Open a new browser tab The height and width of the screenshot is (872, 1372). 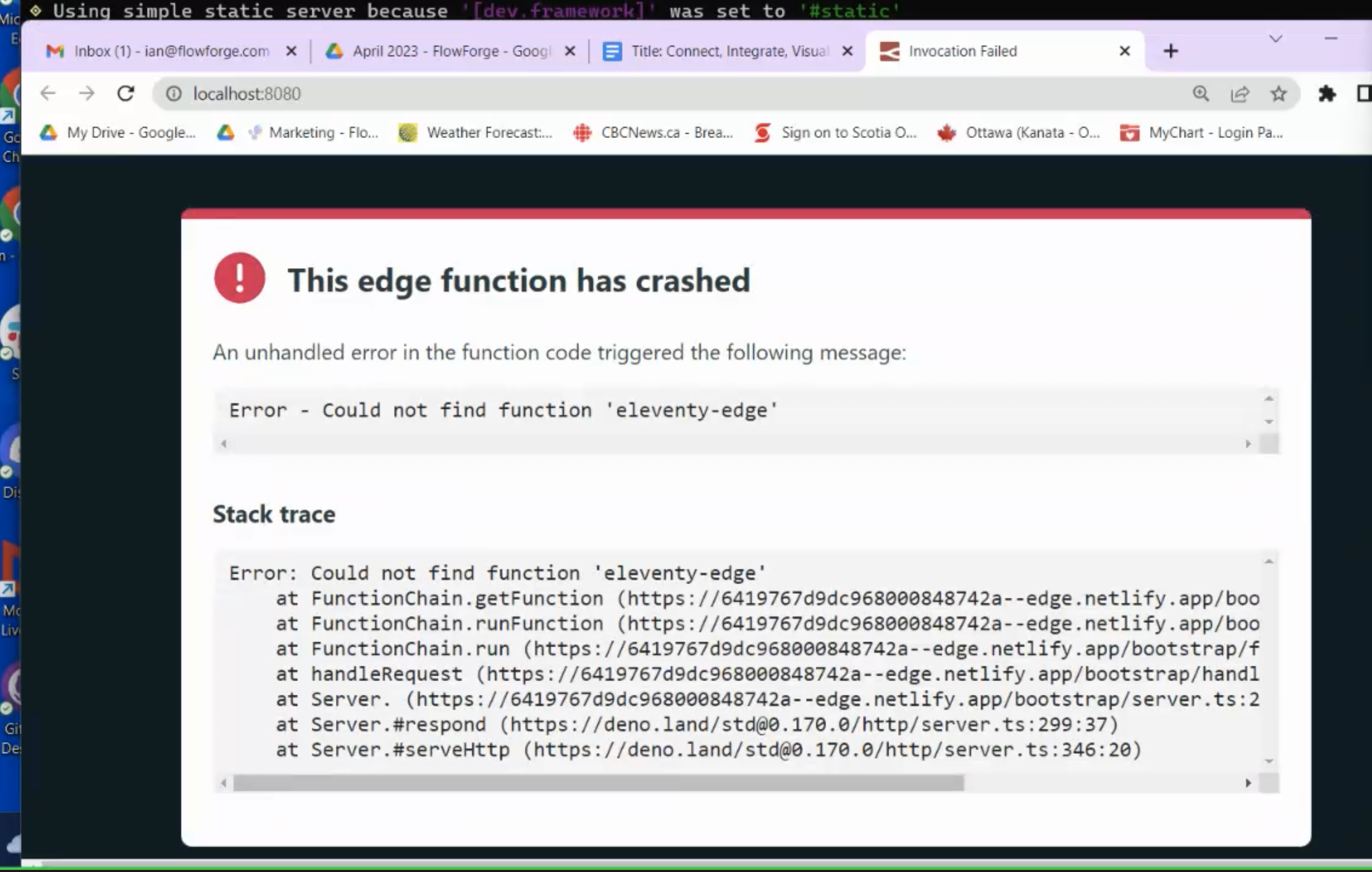pyautogui.click(x=1170, y=51)
